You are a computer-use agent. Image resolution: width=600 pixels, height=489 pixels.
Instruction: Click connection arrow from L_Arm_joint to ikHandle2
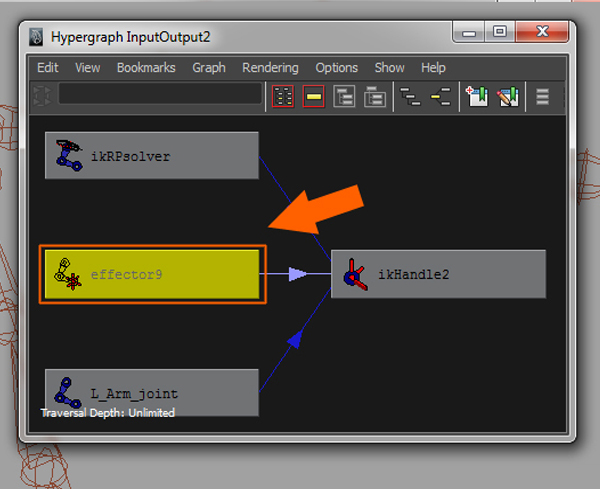[295, 339]
